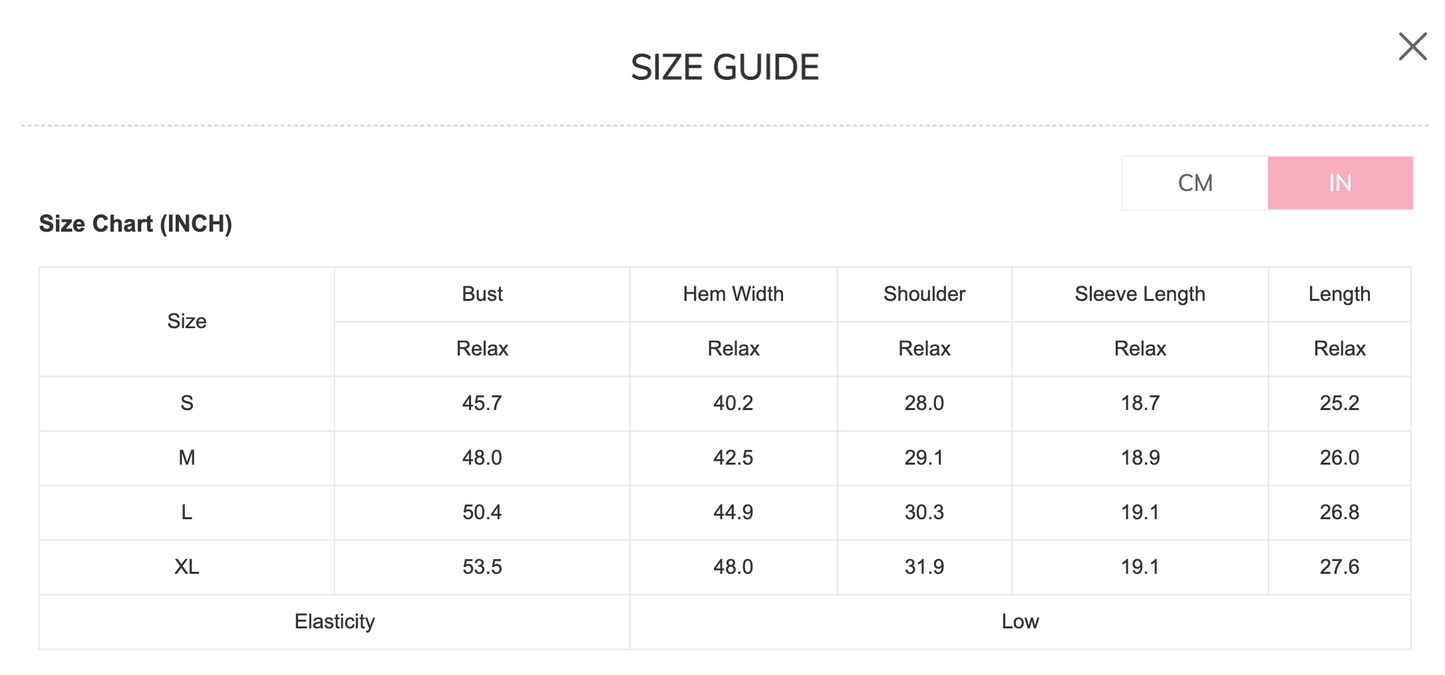The image size is (1445, 675).
Task: Click the 45.7 bust measurement cell
Action: pyautogui.click(x=482, y=403)
